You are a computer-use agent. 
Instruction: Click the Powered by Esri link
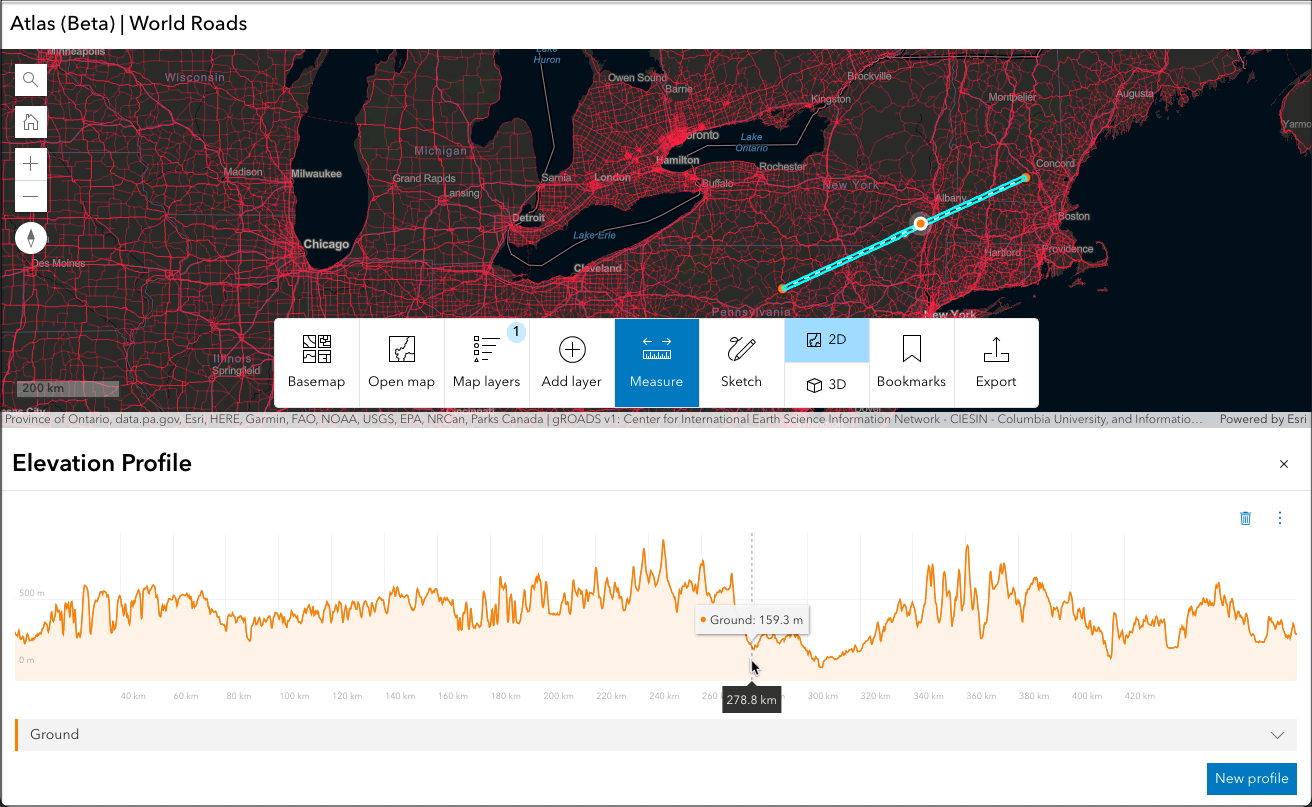[1262, 420]
